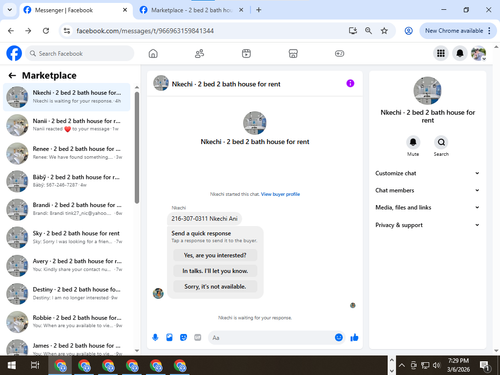Show hidden system tray icons

pyautogui.click(x=402, y=365)
